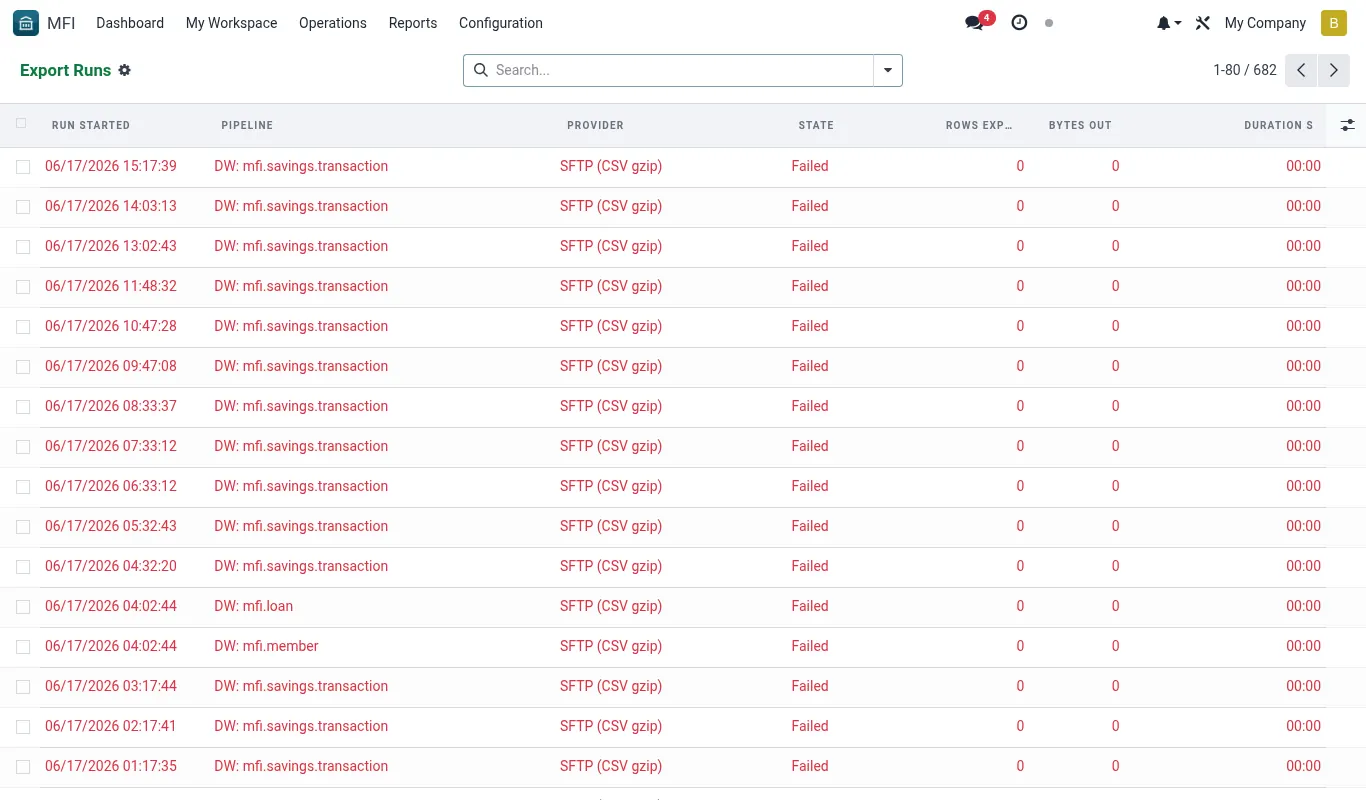Open the debug tools wrench icon
This screenshot has height=800, width=1366.
(1203, 23)
